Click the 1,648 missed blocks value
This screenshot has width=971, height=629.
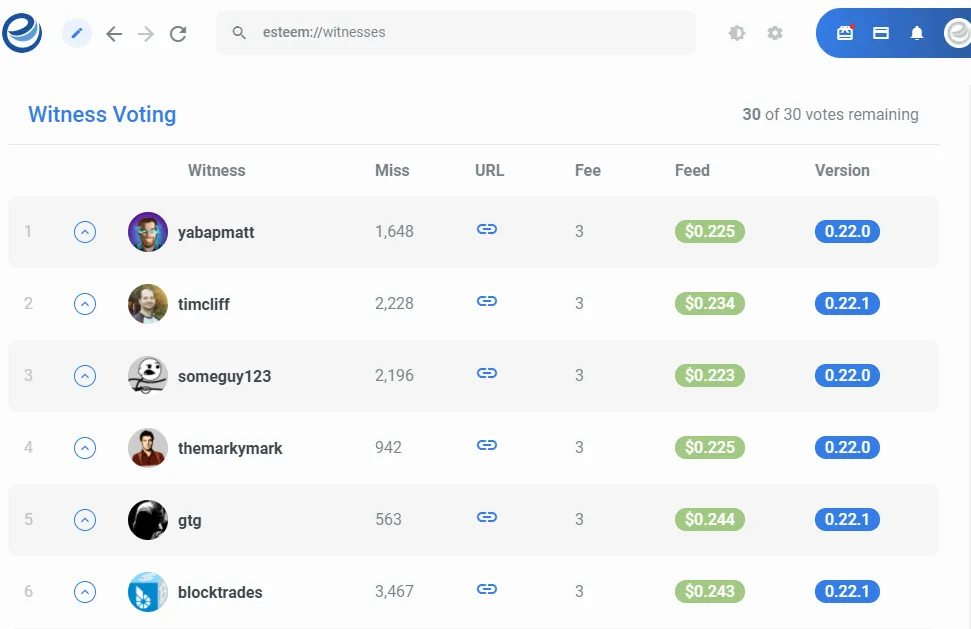tap(394, 232)
